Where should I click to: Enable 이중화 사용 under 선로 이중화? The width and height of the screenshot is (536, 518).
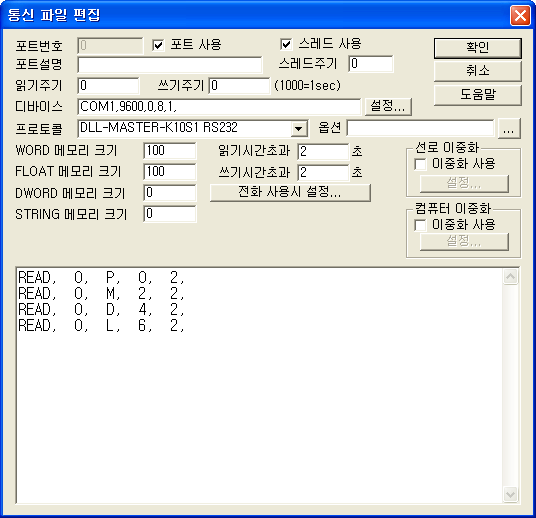pos(420,164)
